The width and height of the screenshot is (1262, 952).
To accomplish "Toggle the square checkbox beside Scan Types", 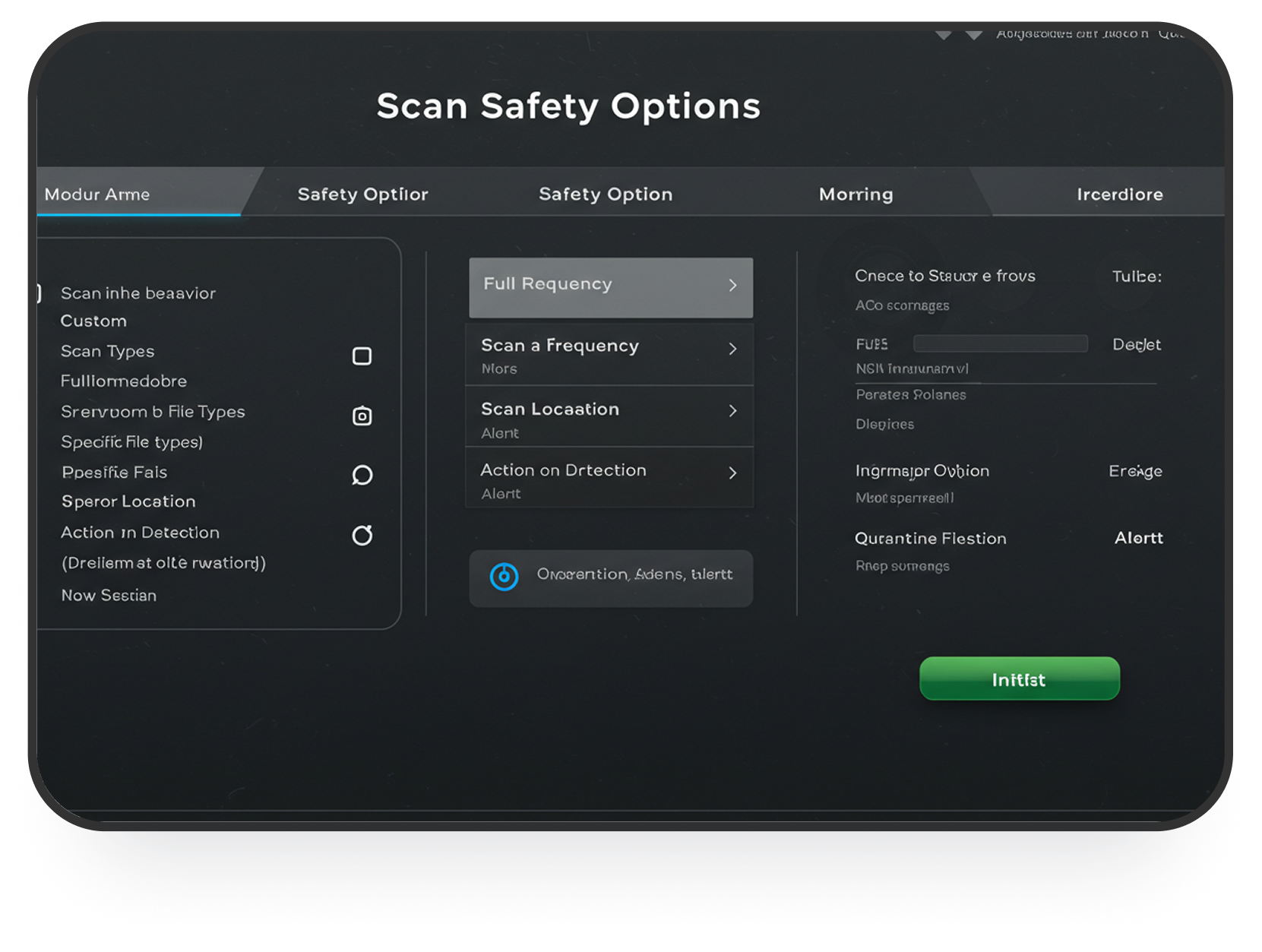I will pyautogui.click(x=362, y=356).
